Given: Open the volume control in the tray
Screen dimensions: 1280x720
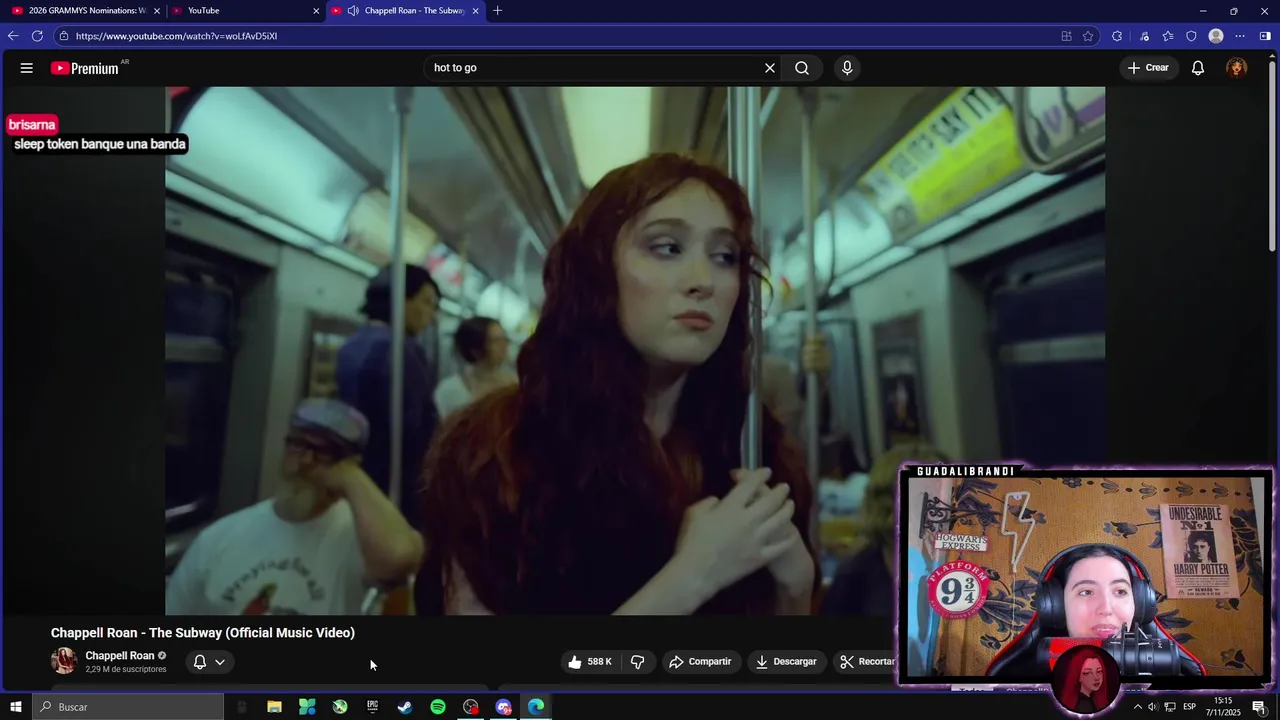Looking at the screenshot, I should click(1152, 707).
